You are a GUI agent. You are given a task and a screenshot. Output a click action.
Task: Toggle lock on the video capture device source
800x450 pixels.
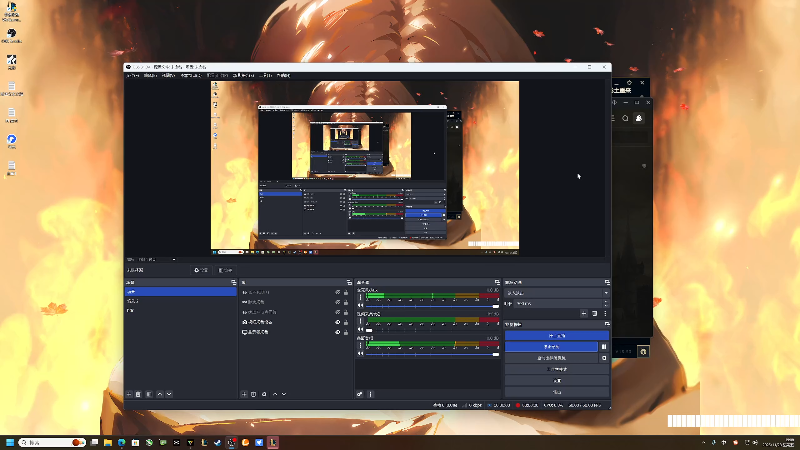[x=346, y=322]
